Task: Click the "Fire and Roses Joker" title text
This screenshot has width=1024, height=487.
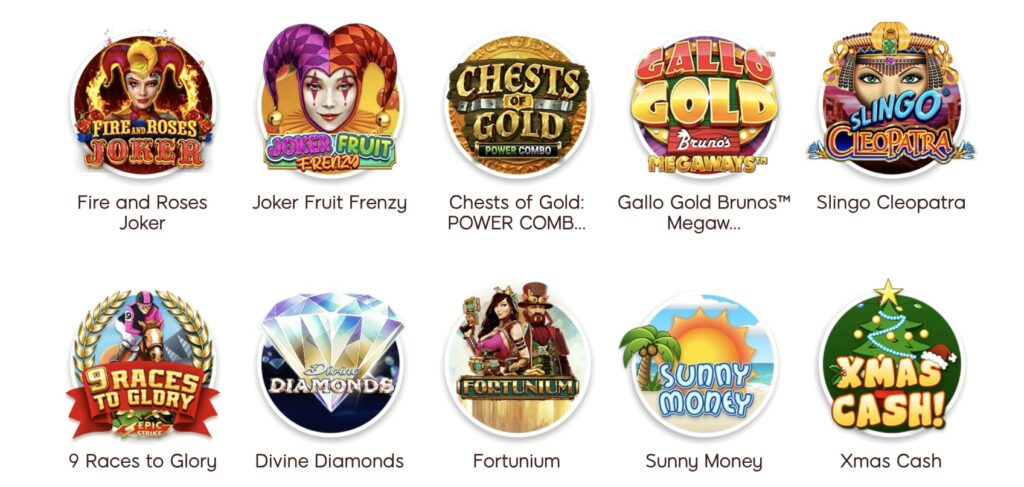Action: [142, 213]
